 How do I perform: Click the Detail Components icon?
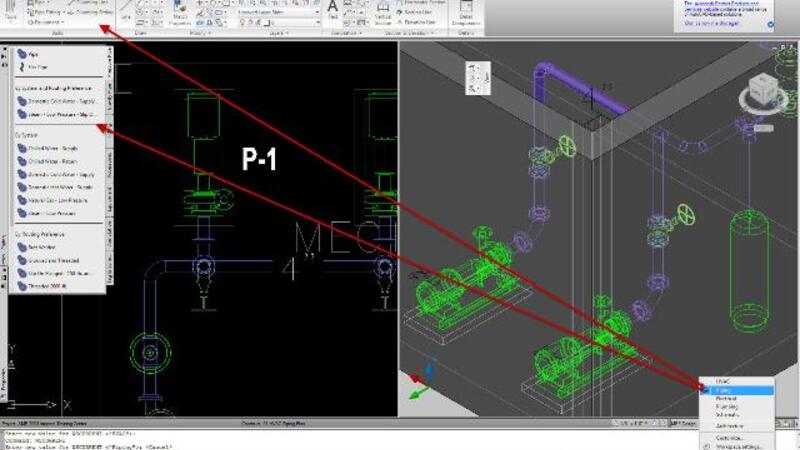(x=466, y=13)
